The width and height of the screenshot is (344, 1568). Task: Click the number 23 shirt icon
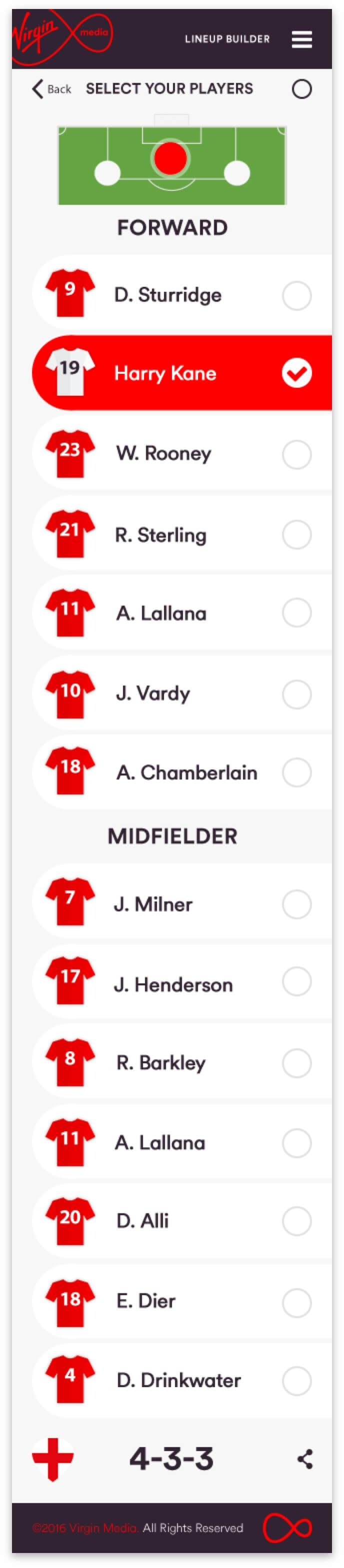click(x=70, y=454)
